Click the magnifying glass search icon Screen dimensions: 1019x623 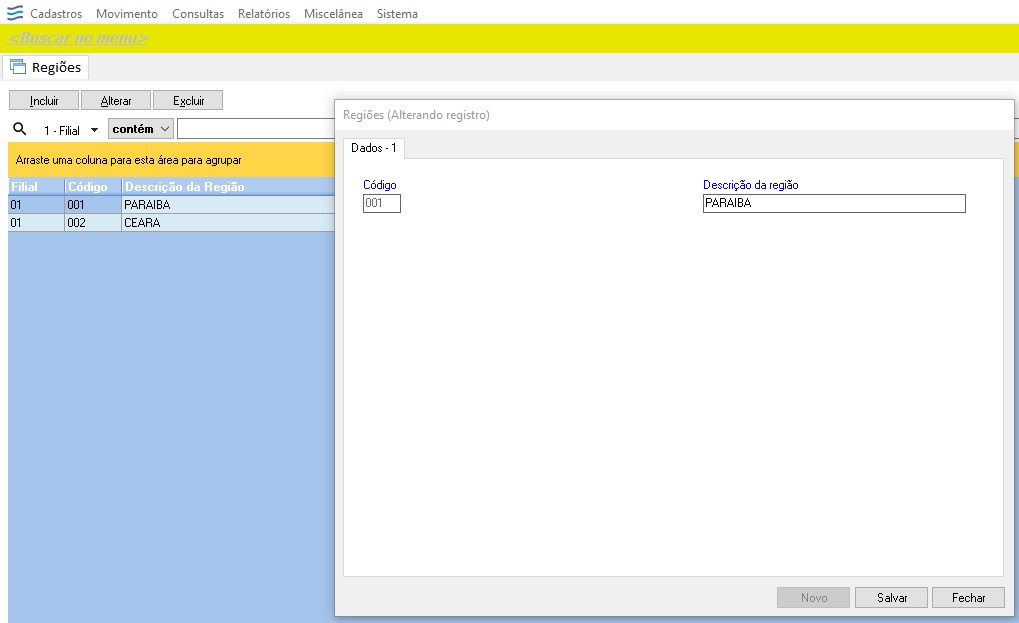click(x=20, y=129)
